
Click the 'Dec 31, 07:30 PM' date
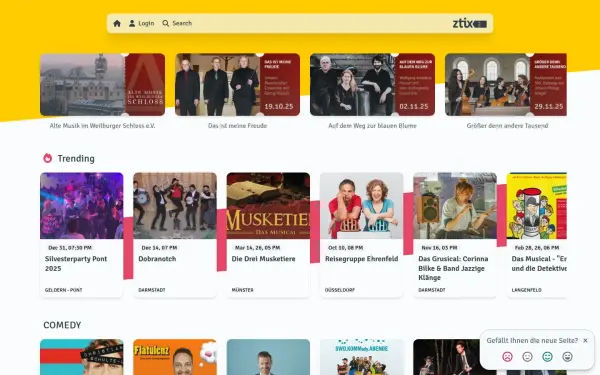pyautogui.click(x=70, y=248)
